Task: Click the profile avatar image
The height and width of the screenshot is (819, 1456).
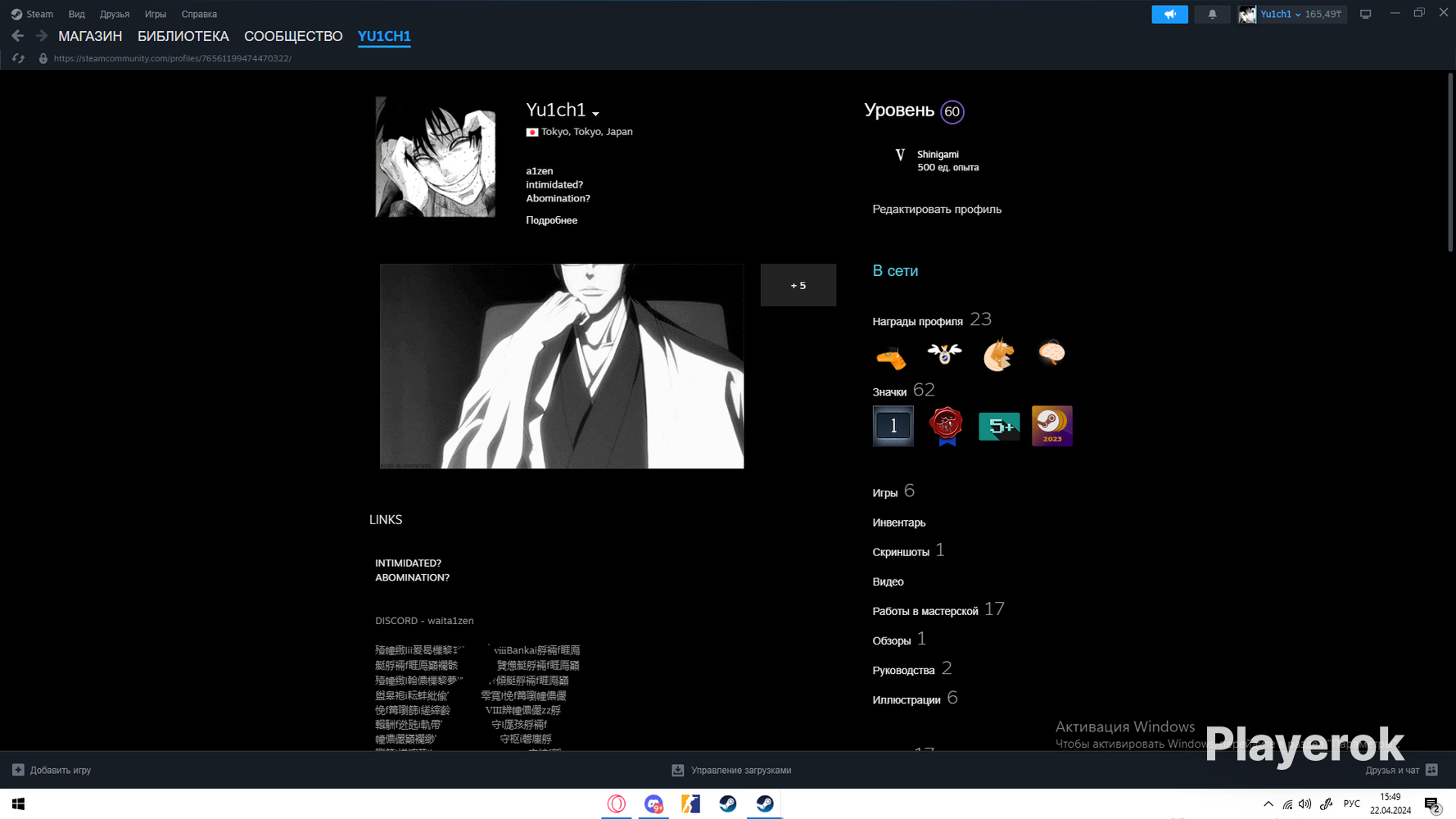Action: tap(436, 157)
